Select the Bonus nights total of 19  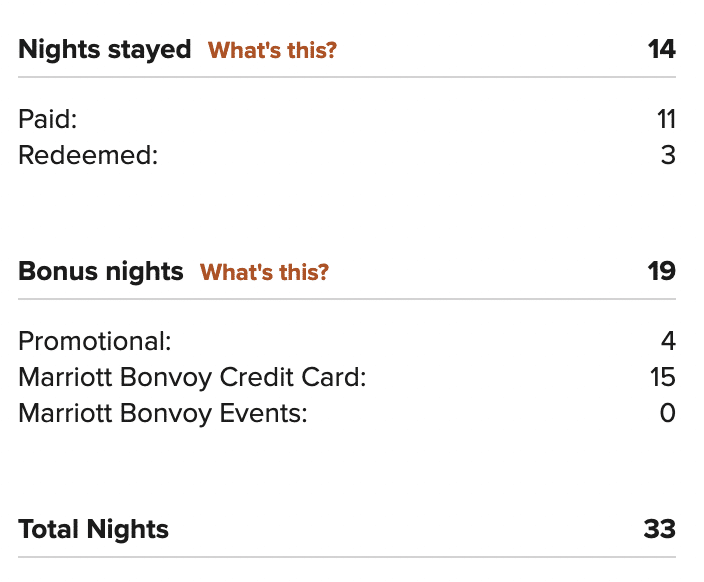(x=661, y=271)
